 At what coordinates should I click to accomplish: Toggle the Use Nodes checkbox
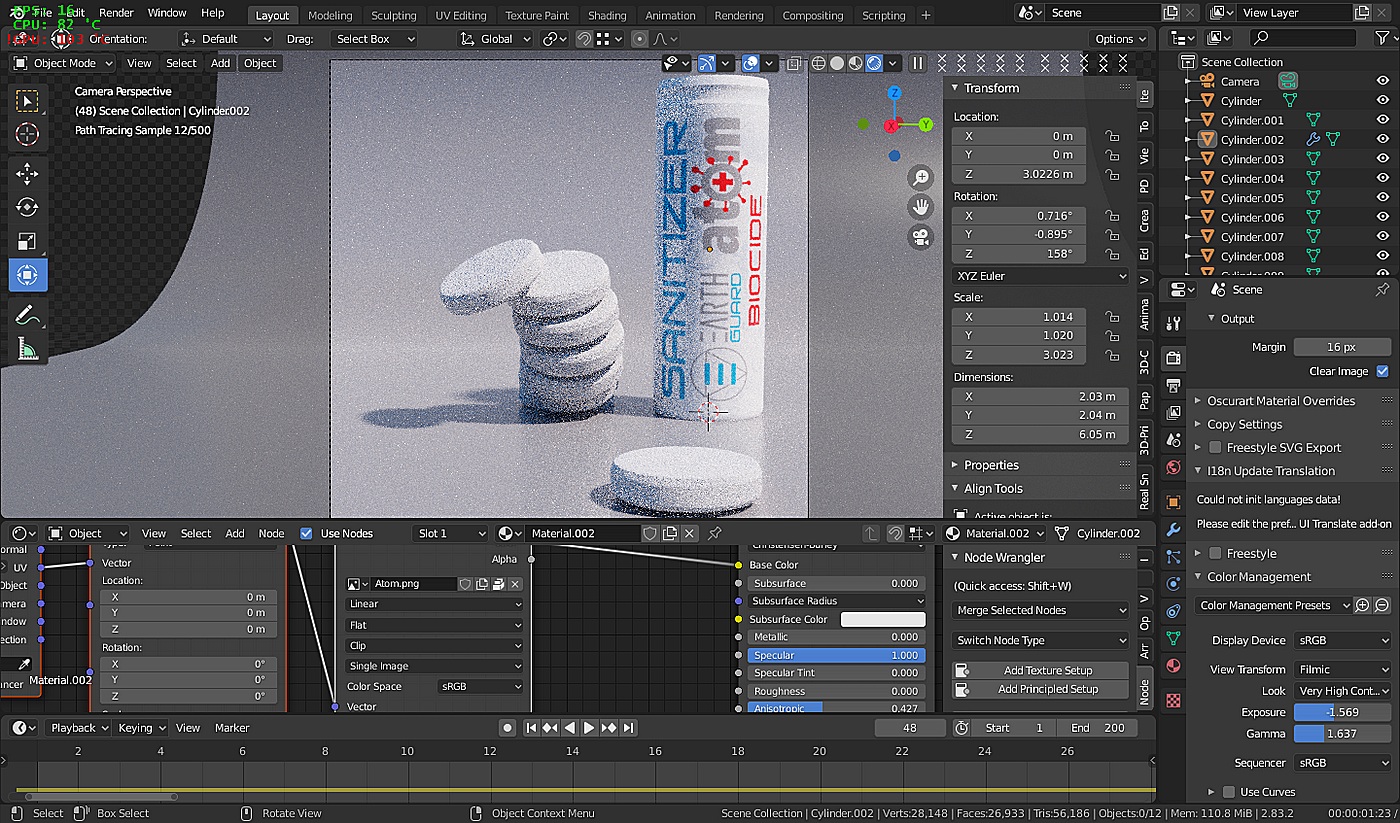[307, 533]
